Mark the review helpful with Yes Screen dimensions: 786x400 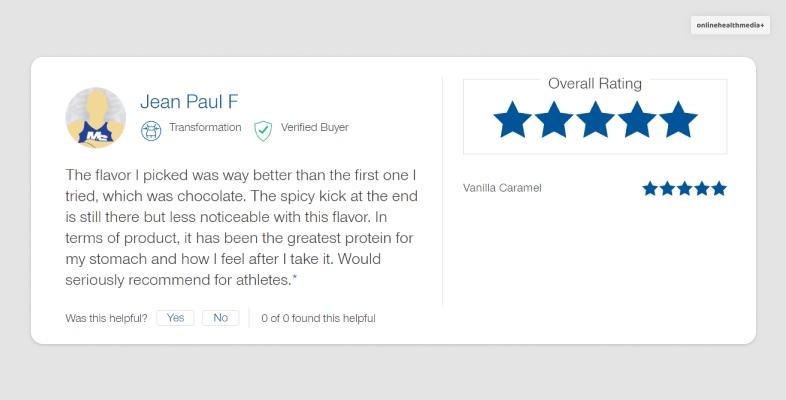click(175, 318)
